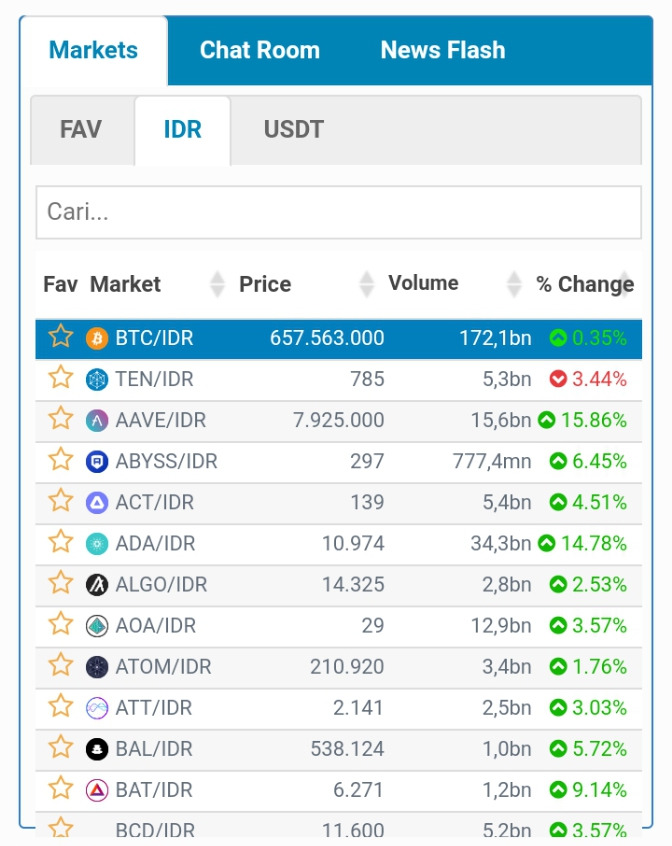Click the ABYSS coin logo icon
Screen dimensions: 672x846
point(97,461)
